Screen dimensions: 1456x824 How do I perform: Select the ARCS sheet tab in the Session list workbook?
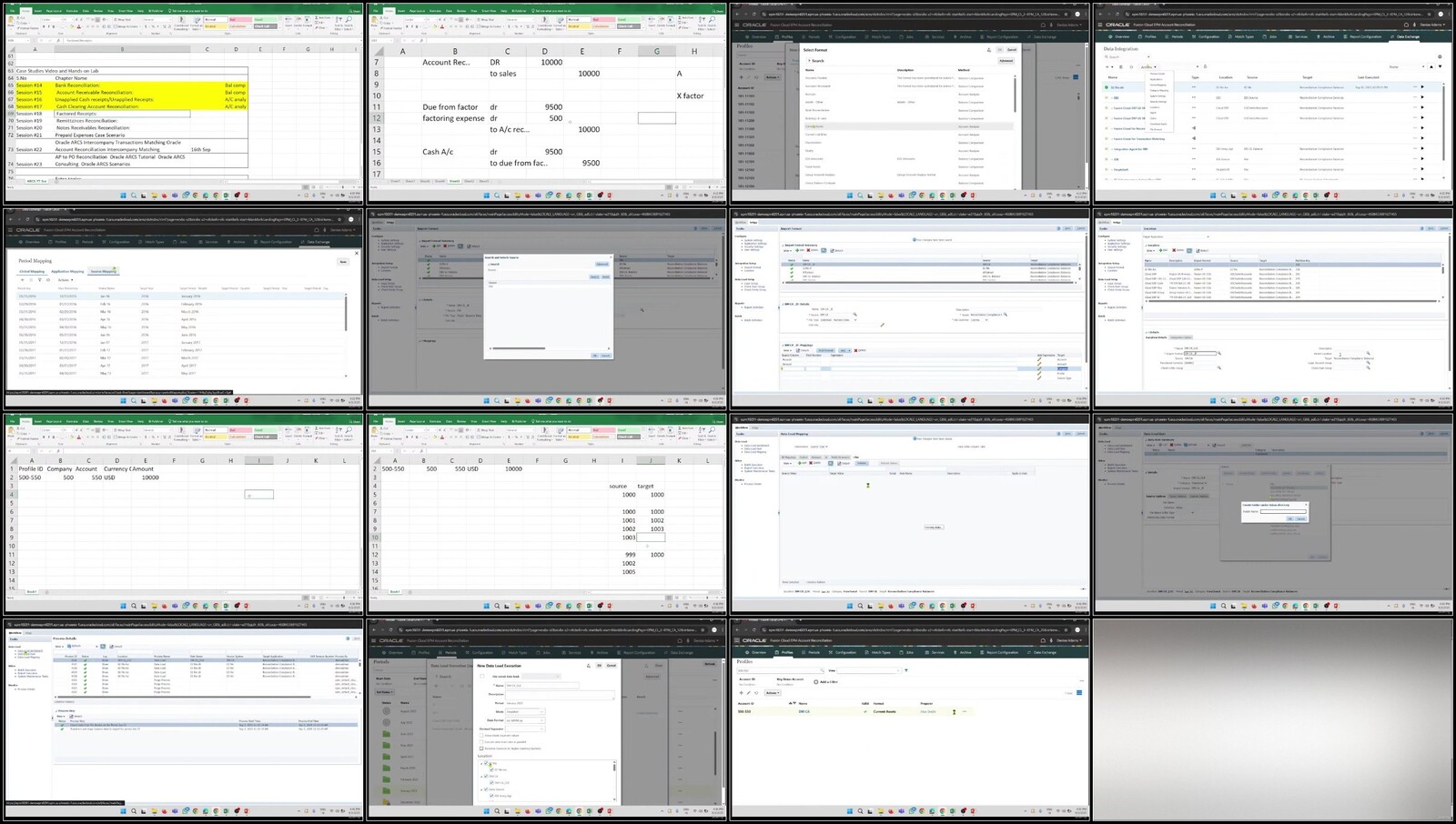(36, 181)
